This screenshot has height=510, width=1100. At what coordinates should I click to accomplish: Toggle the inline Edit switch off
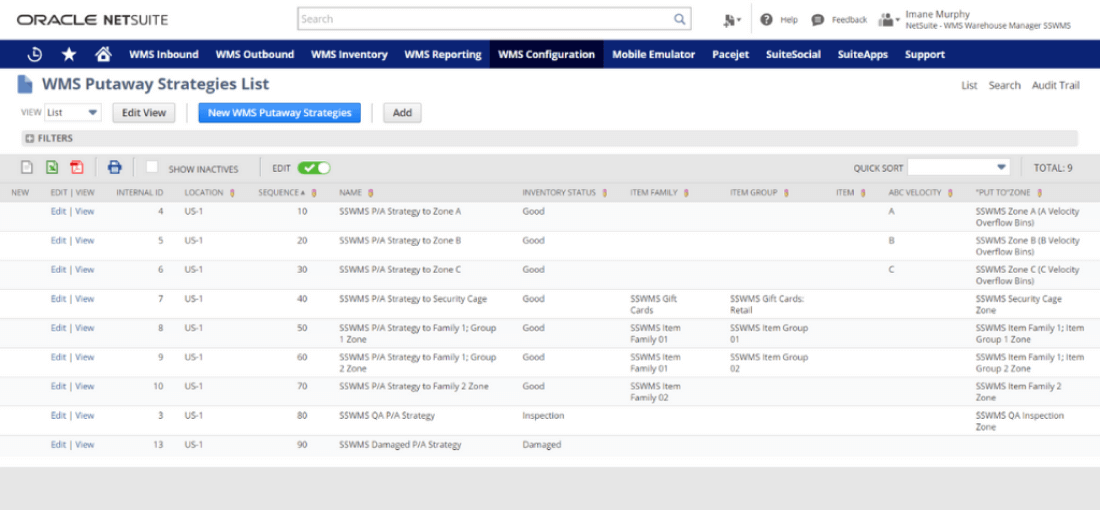313,168
